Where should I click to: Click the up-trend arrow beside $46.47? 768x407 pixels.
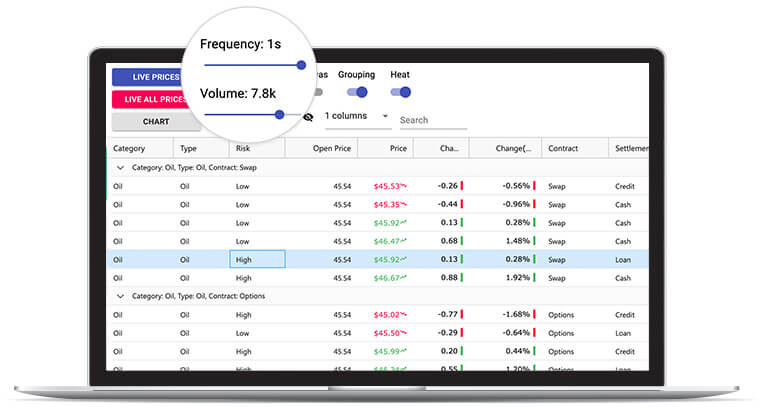(x=405, y=240)
